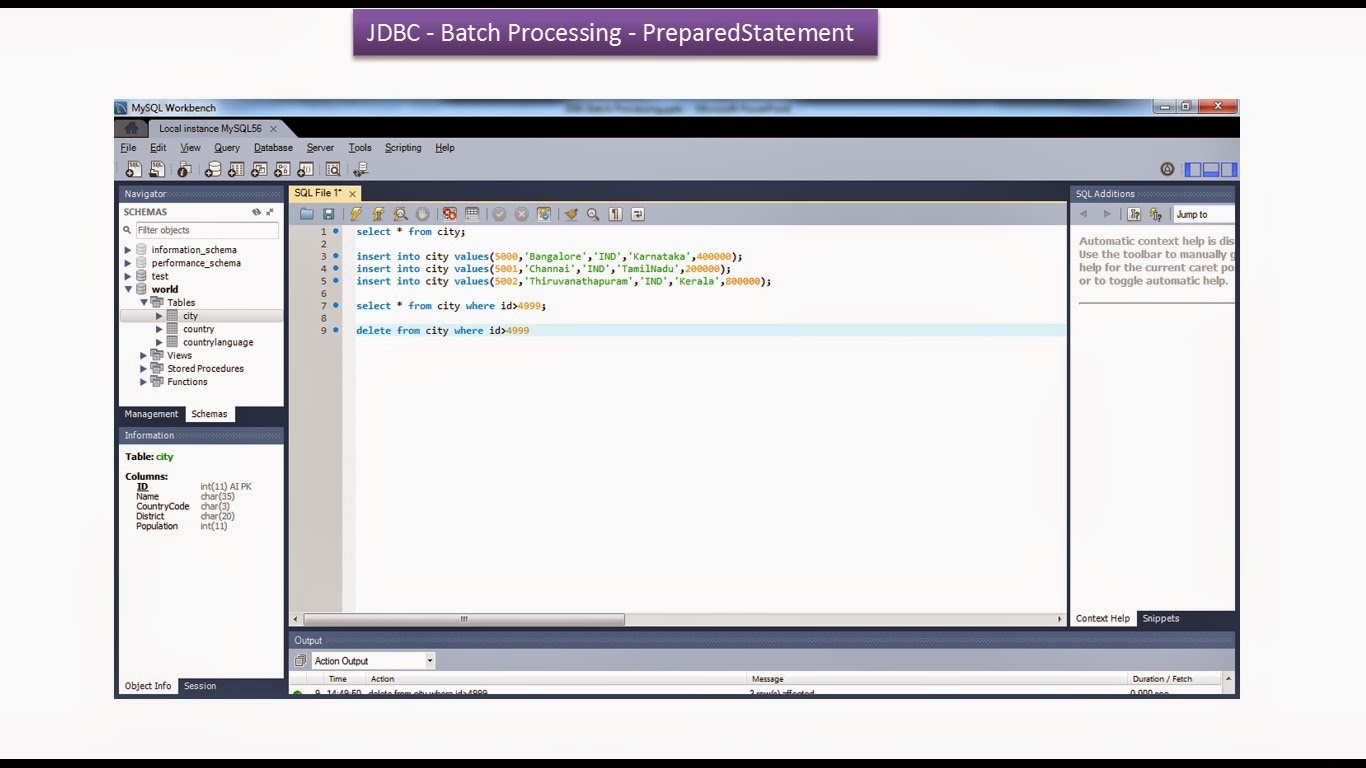Expand the information_schema schema

point(128,250)
